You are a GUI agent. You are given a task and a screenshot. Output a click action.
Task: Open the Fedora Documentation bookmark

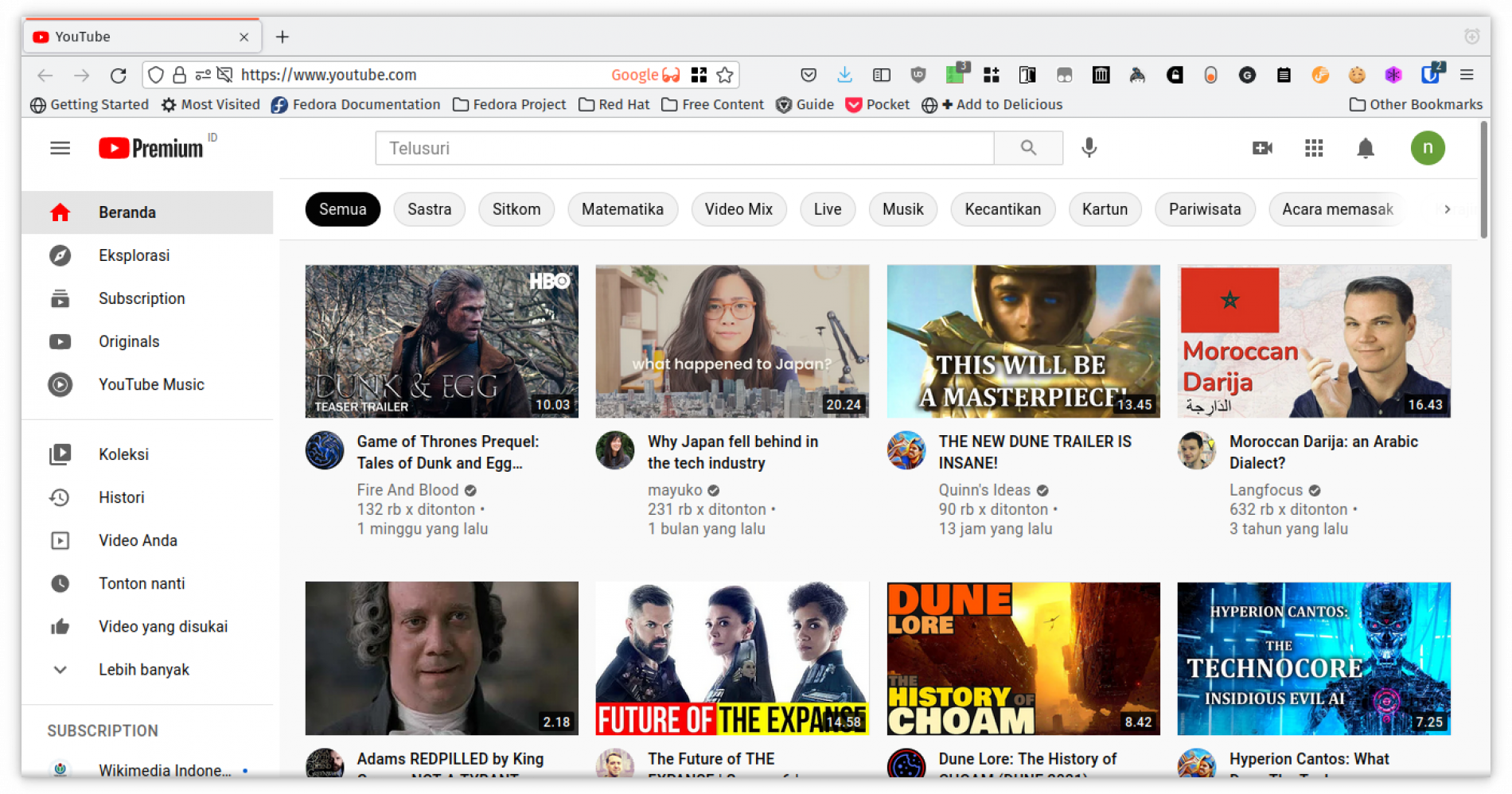[355, 104]
